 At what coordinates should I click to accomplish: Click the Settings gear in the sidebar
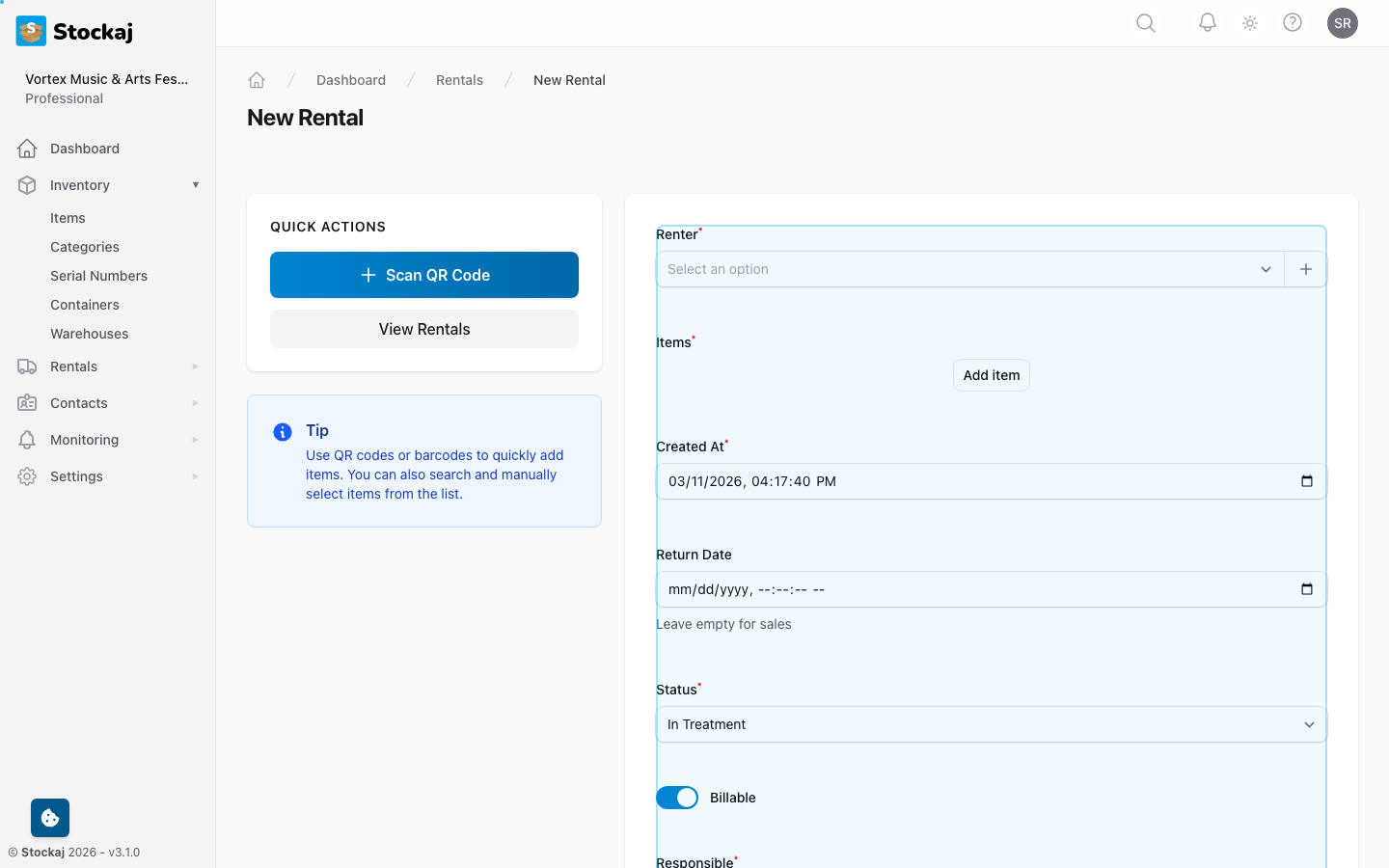[26, 476]
